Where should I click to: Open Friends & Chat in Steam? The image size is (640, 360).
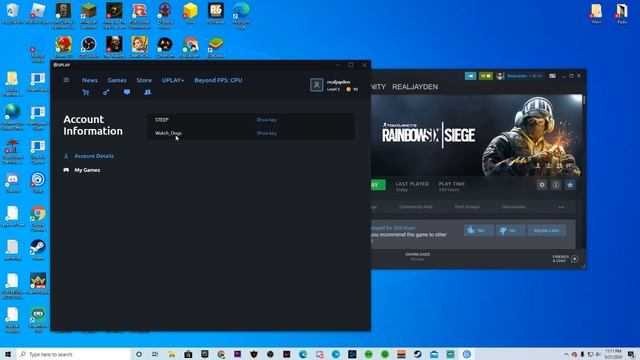(x=565, y=259)
